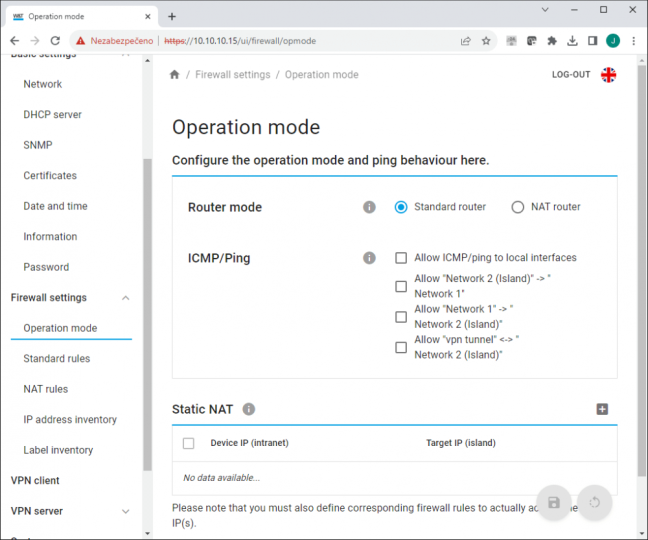Select the NAT router radio option
The width and height of the screenshot is (648, 540).
(x=517, y=207)
